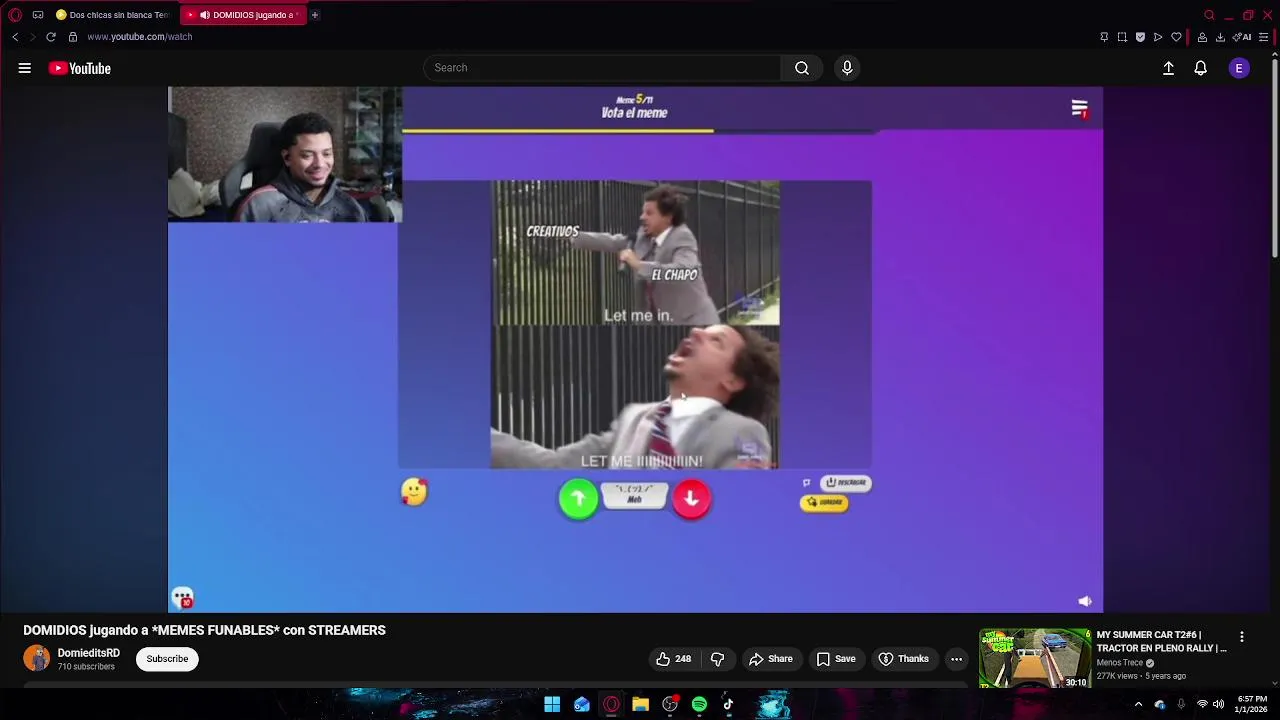Bookmark page with the heart icon

coord(1176,37)
